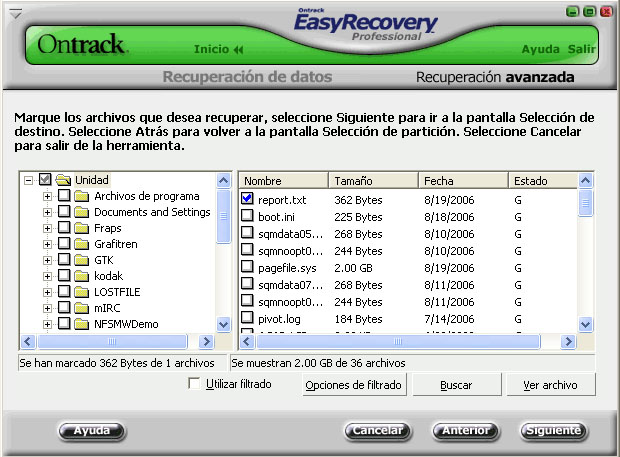Click the folder tree vertical scrollbar thumb
620x457 pixels.
(223, 216)
